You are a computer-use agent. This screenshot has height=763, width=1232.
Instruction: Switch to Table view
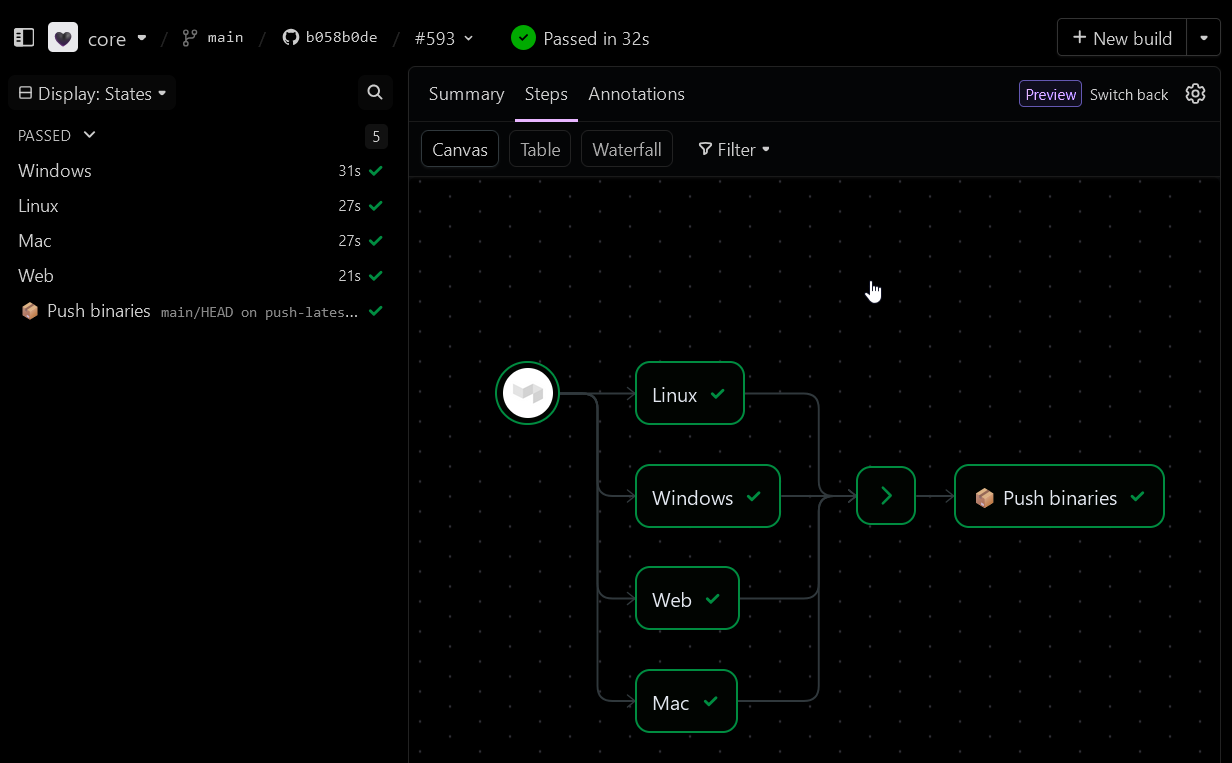tap(540, 150)
